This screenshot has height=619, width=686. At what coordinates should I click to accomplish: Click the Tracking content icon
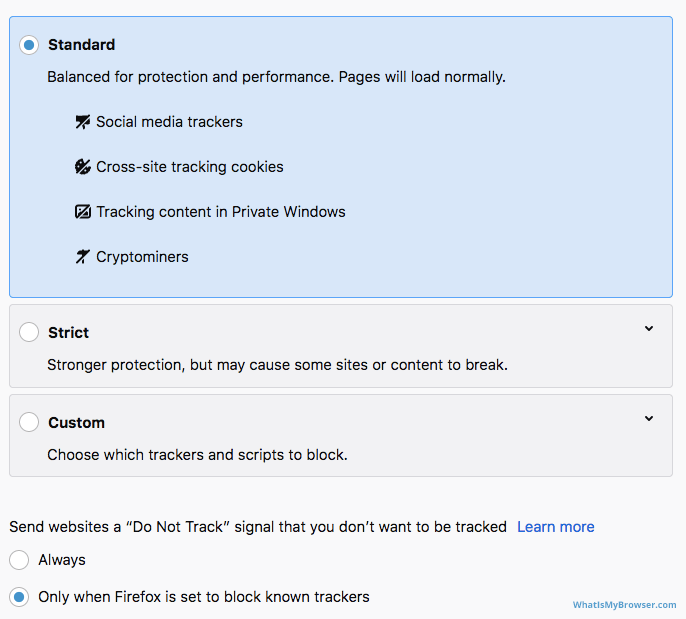(x=83, y=212)
